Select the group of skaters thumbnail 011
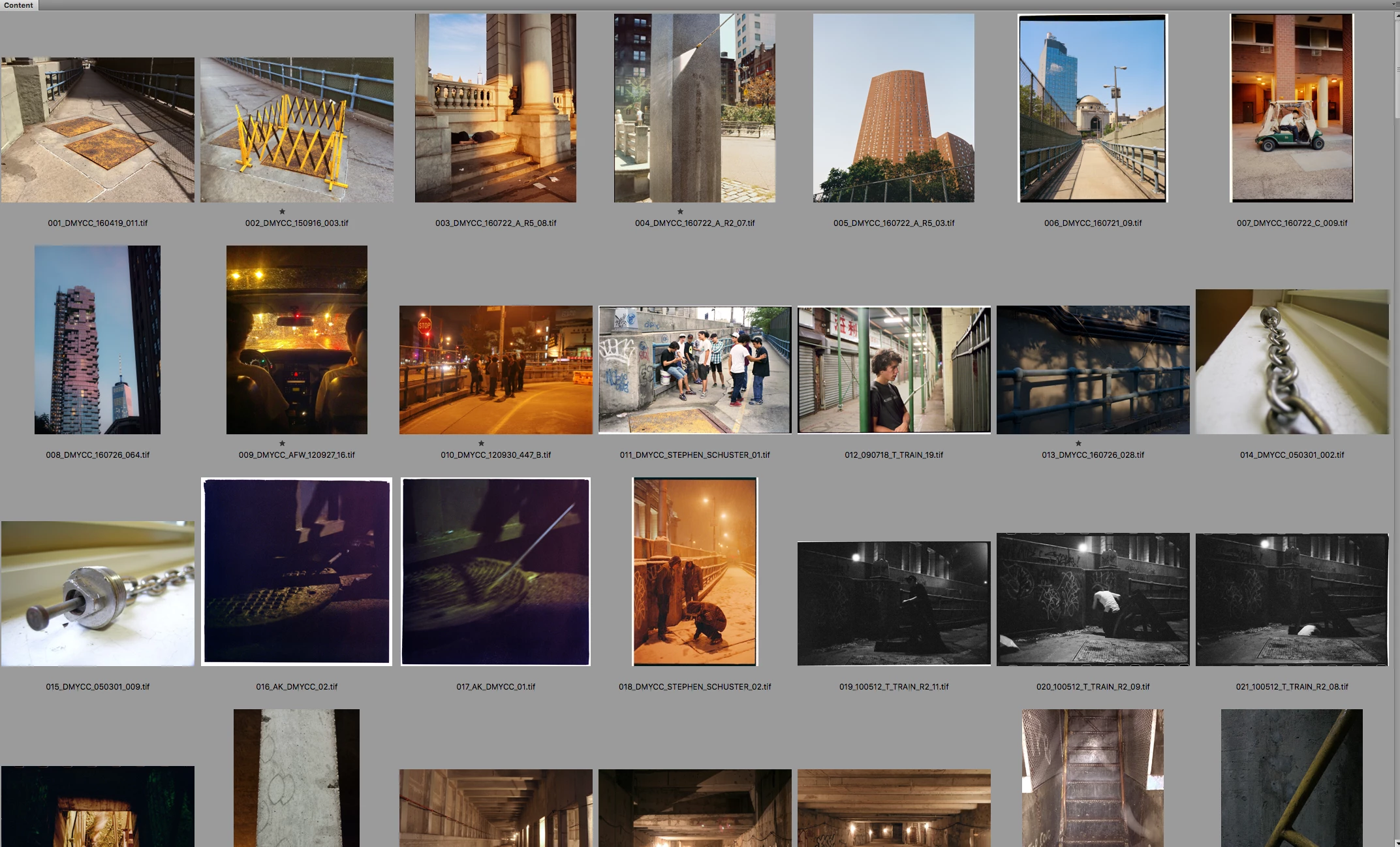The height and width of the screenshot is (847, 1400). coord(694,370)
